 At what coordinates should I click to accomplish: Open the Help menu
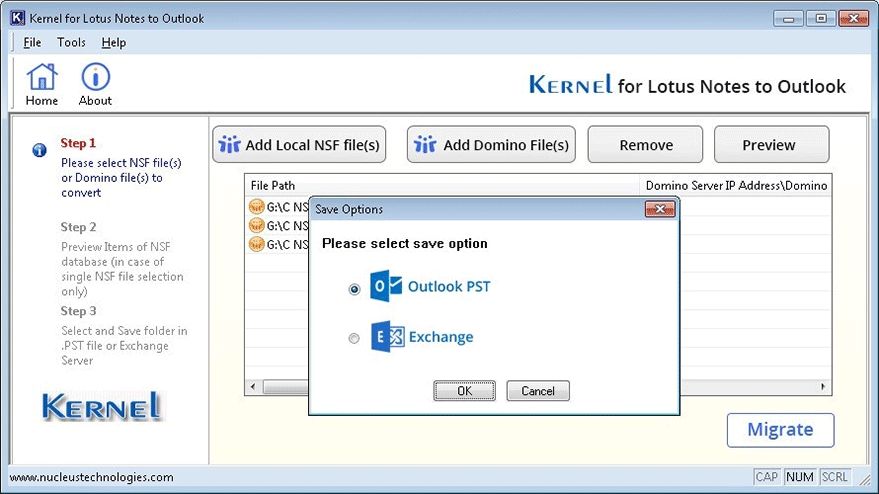coord(113,43)
